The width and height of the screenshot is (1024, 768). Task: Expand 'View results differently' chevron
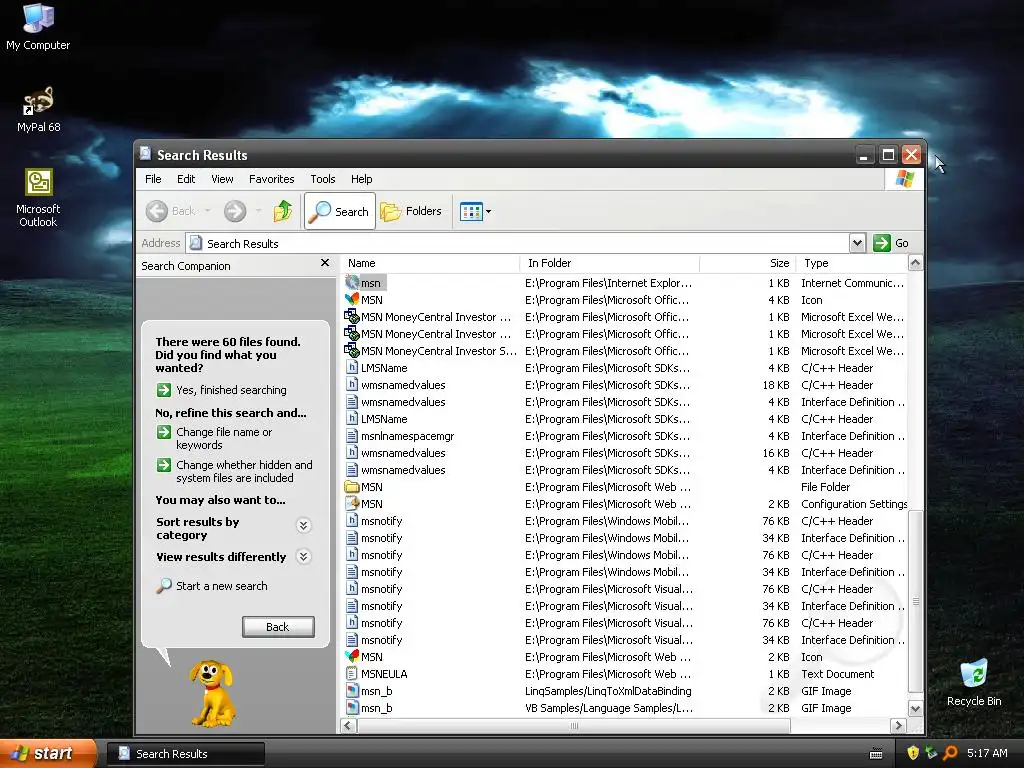(303, 556)
